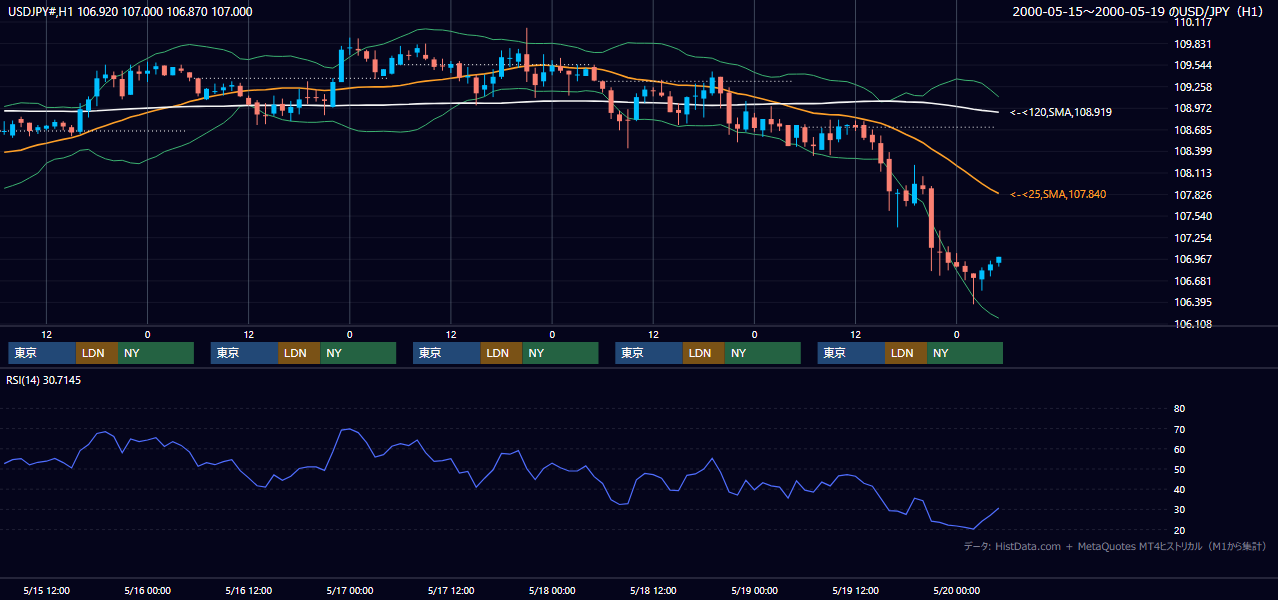Click price axis label 108.113
The image size is (1278, 600).
coord(1193,173)
